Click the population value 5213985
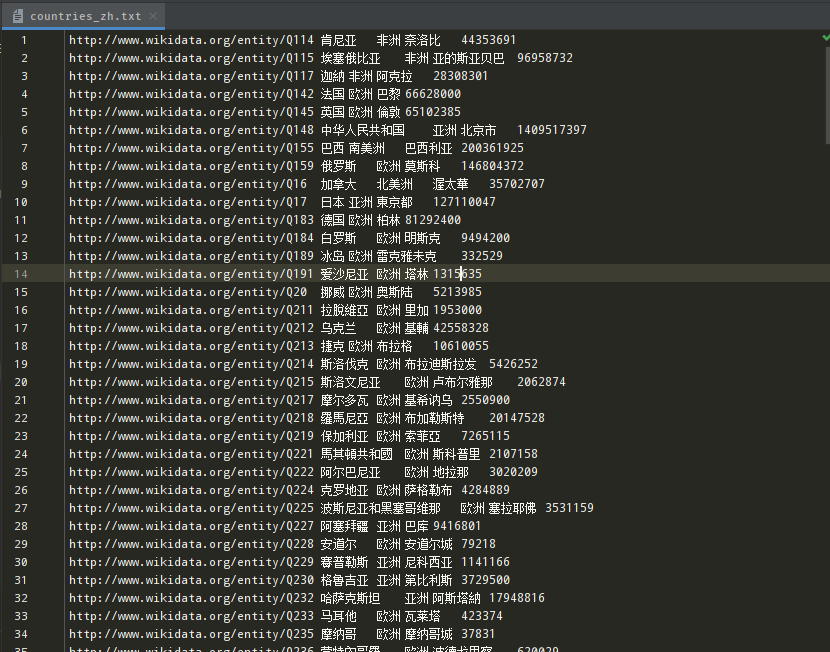This screenshot has height=652, width=830. [457, 292]
